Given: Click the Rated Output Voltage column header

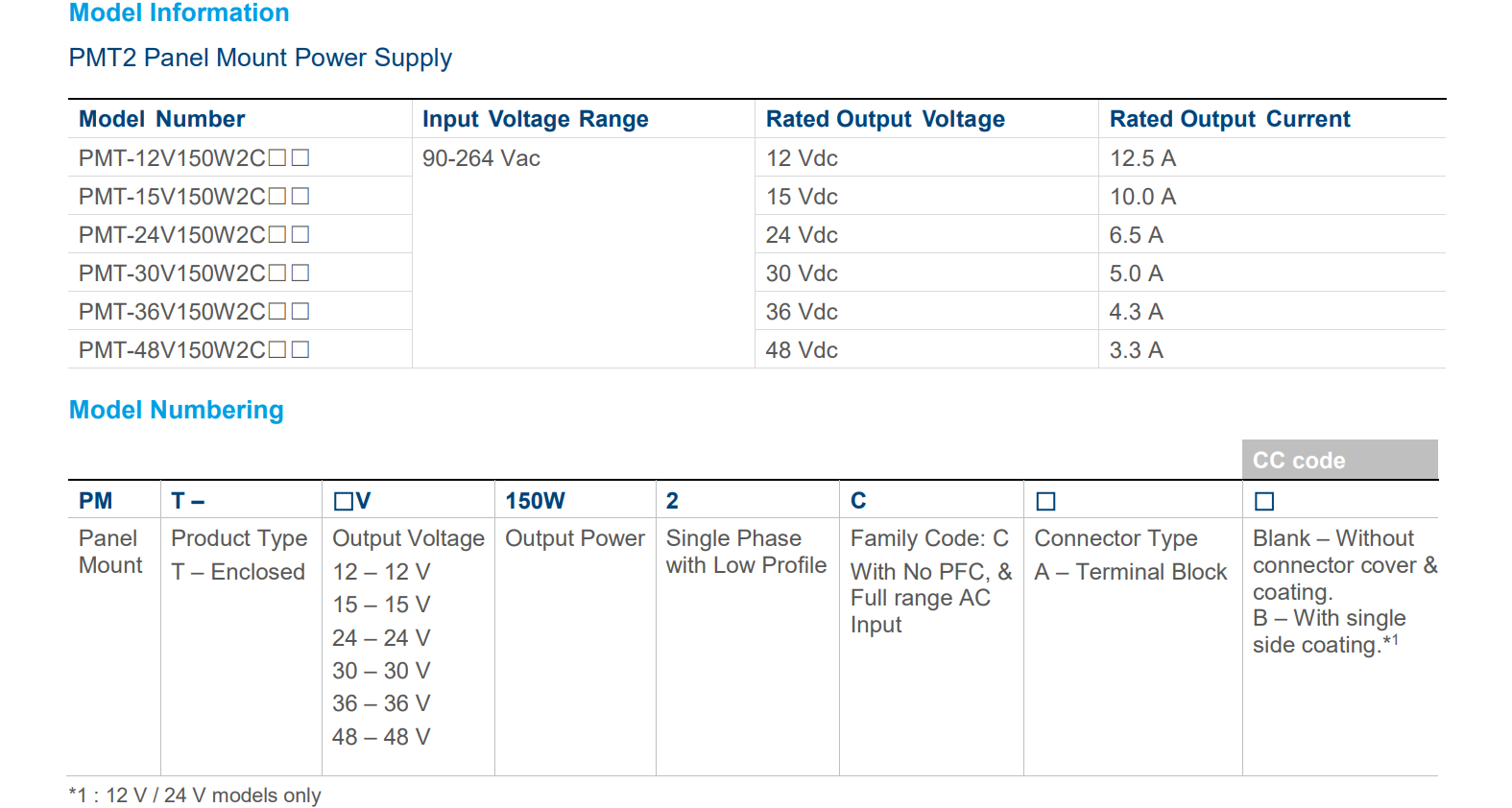Looking at the screenshot, I should coord(885,119).
